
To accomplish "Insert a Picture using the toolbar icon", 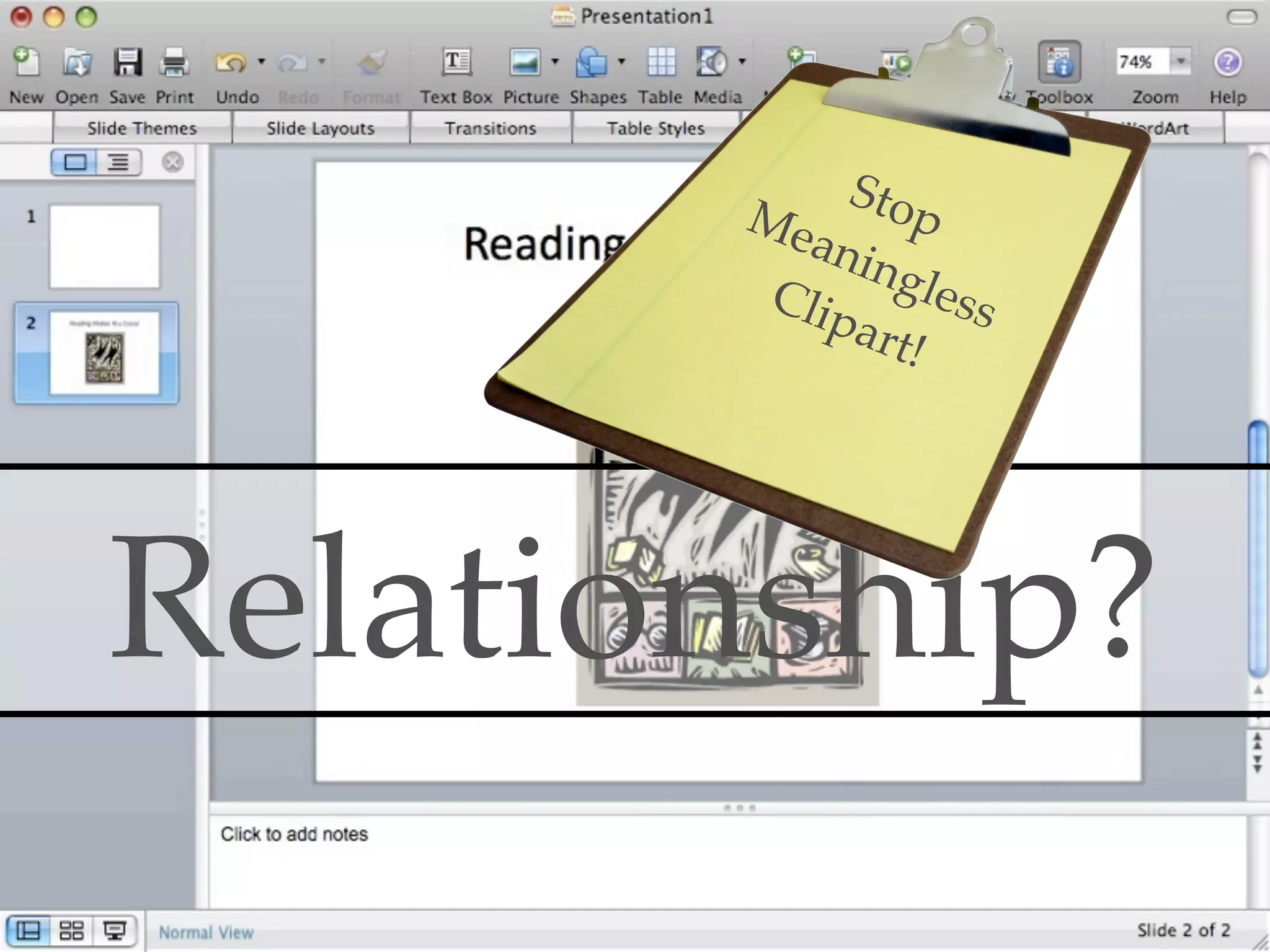I will coord(525,63).
